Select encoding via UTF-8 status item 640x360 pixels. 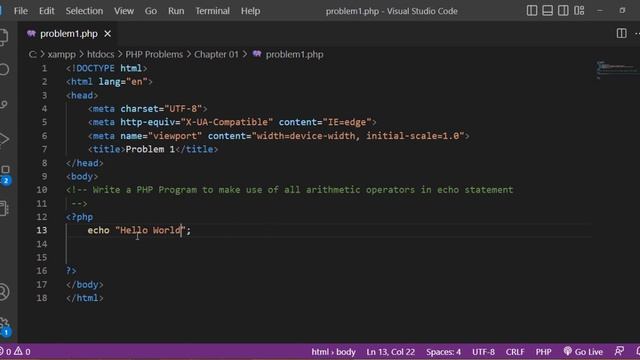(x=483, y=351)
